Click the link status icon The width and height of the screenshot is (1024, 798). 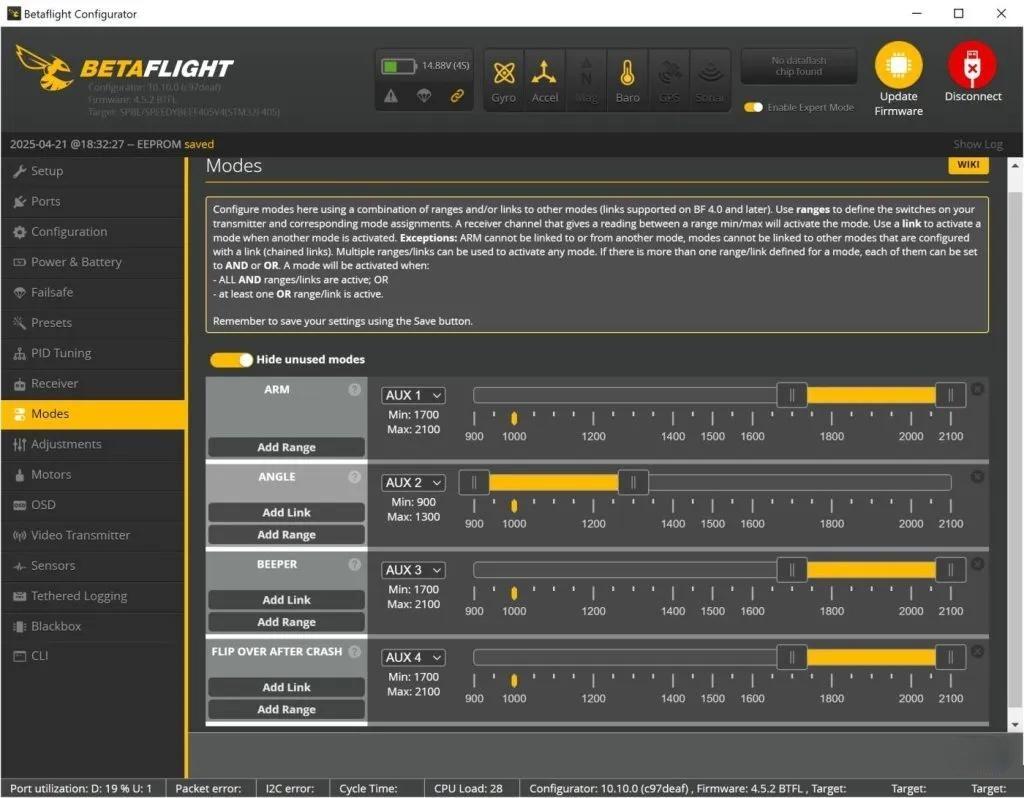[x=456, y=97]
